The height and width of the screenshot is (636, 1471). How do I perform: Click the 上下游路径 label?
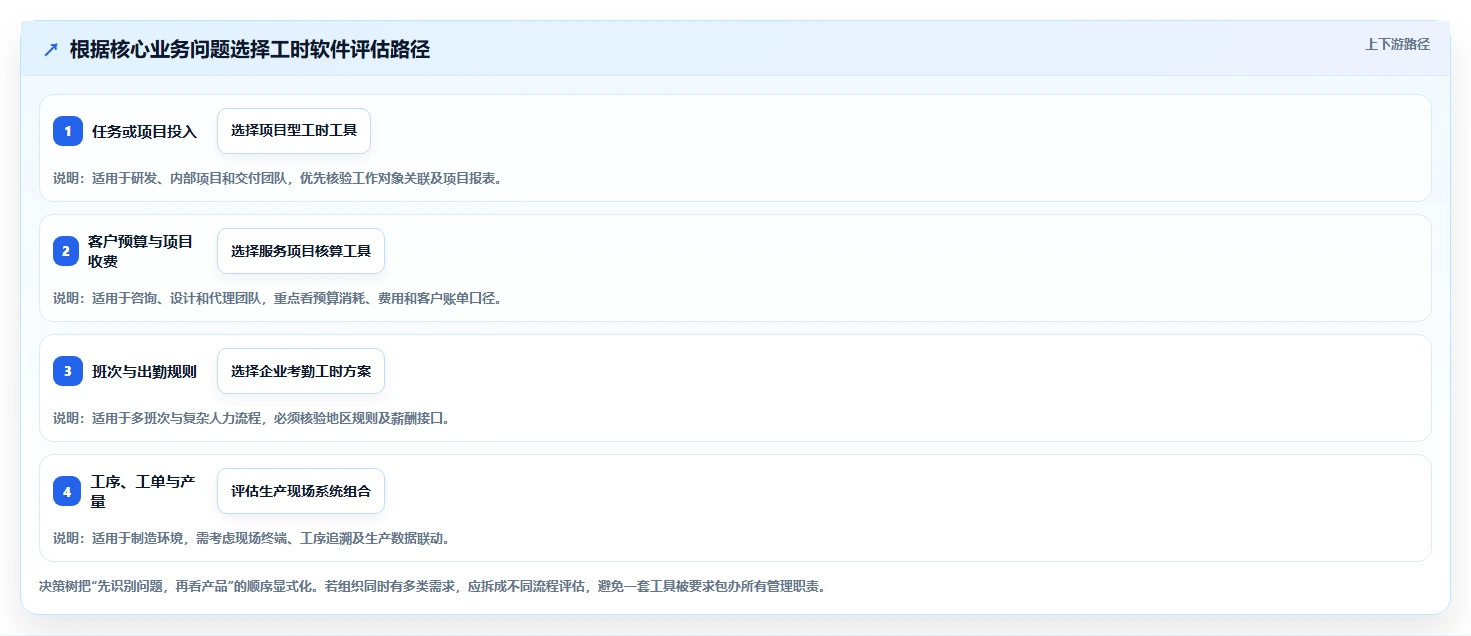coord(1397,44)
